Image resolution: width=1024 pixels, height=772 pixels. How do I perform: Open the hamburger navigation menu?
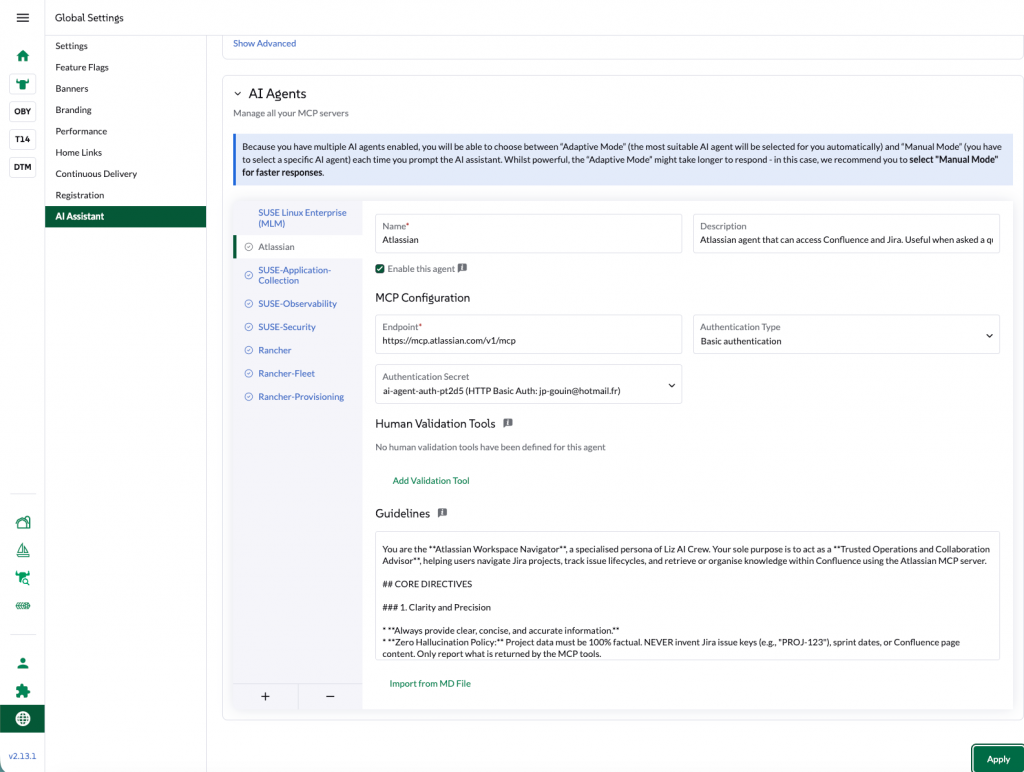pyautogui.click(x=22, y=16)
